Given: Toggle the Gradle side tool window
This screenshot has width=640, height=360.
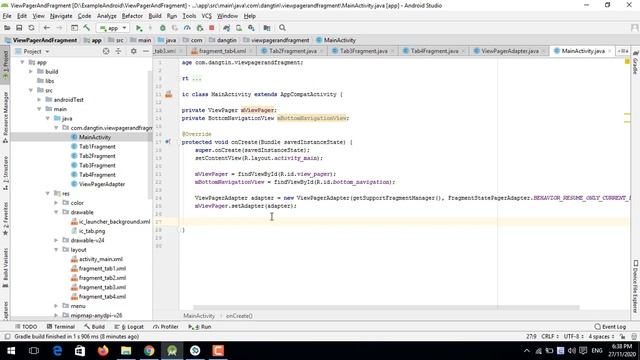Looking at the screenshot, I should pyautogui.click(x=635, y=63).
